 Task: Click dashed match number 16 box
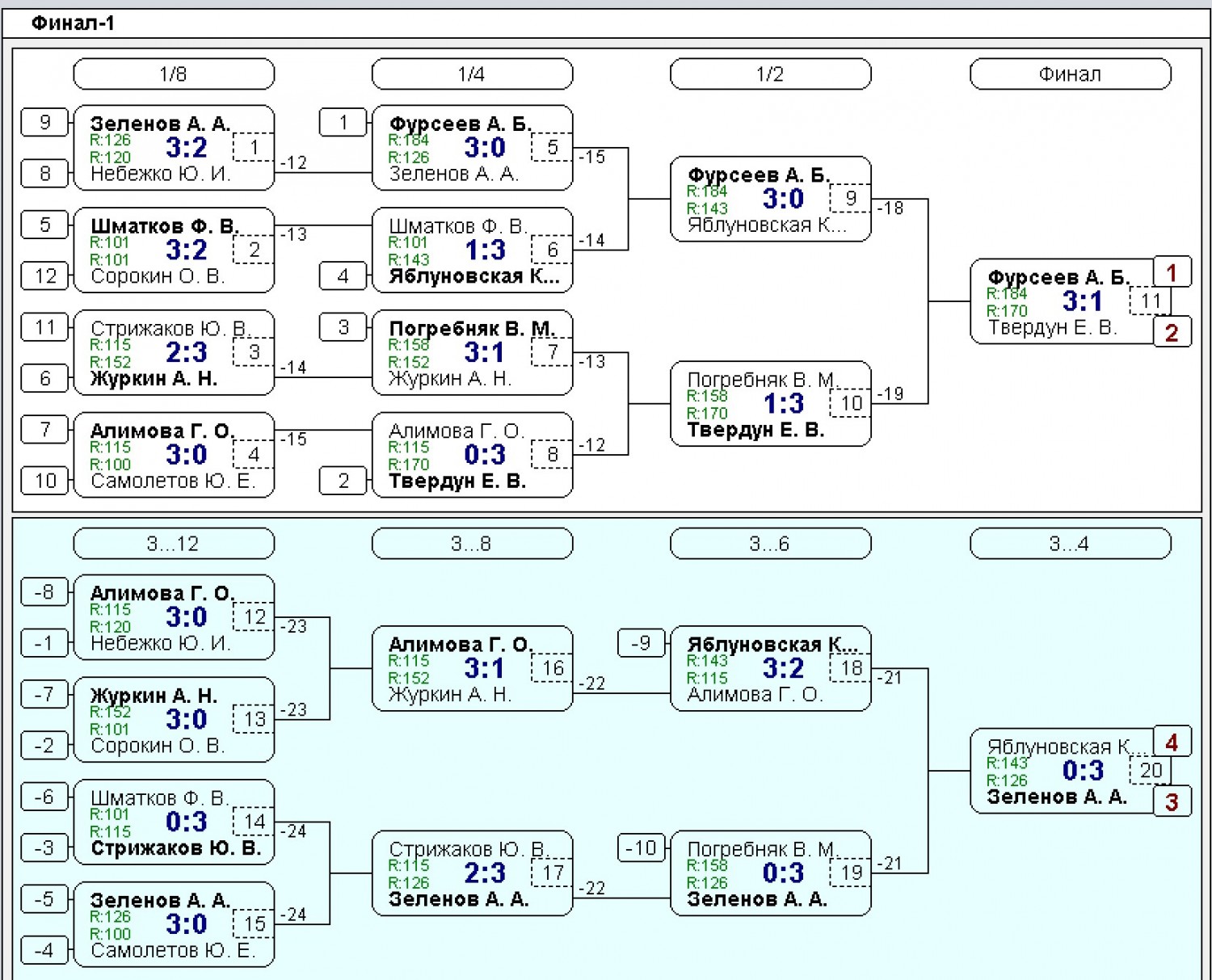point(553,668)
